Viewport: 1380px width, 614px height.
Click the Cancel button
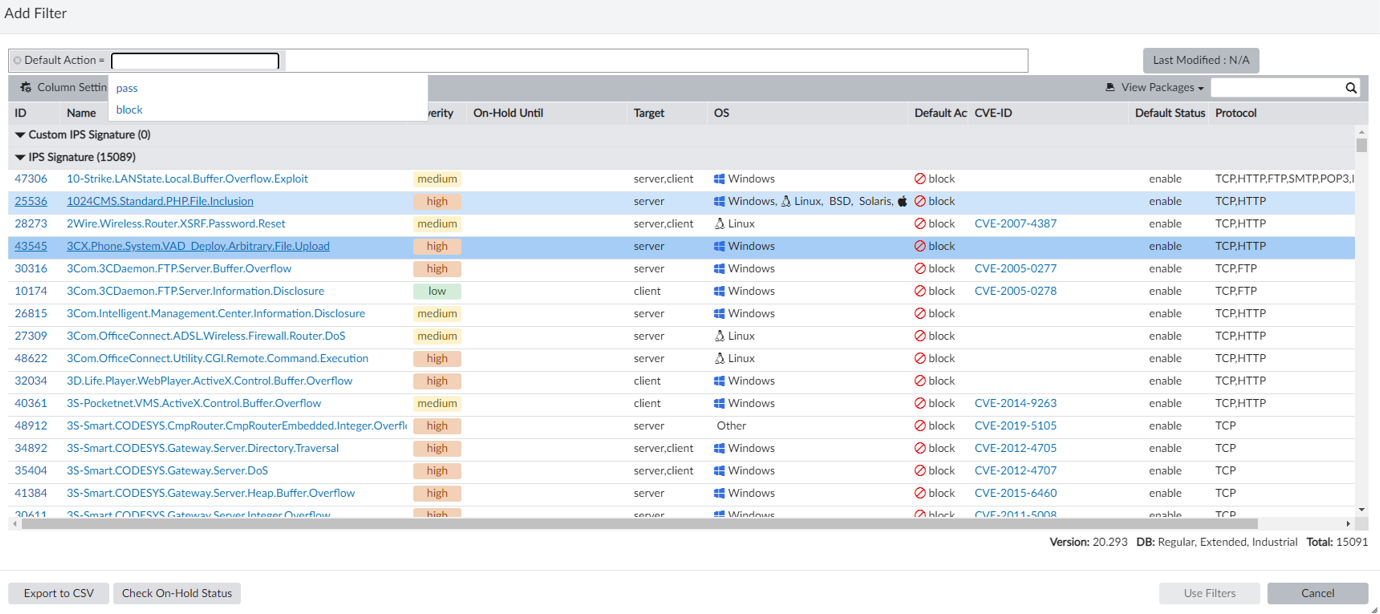click(x=1317, y=593)
